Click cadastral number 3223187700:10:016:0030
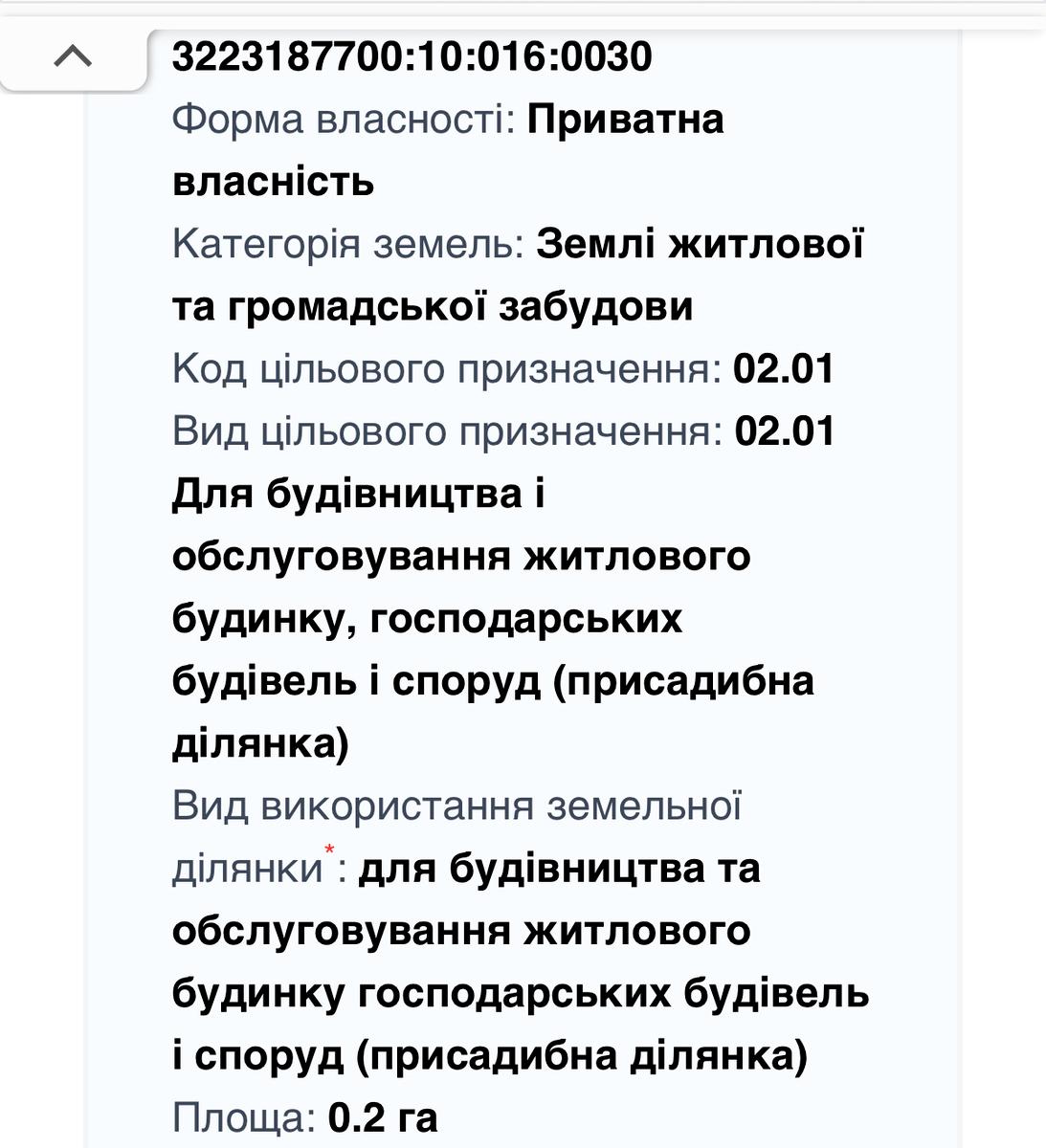Image resolution: width=1046 pixels, height=1148 pixels. (x=412, y=56)
